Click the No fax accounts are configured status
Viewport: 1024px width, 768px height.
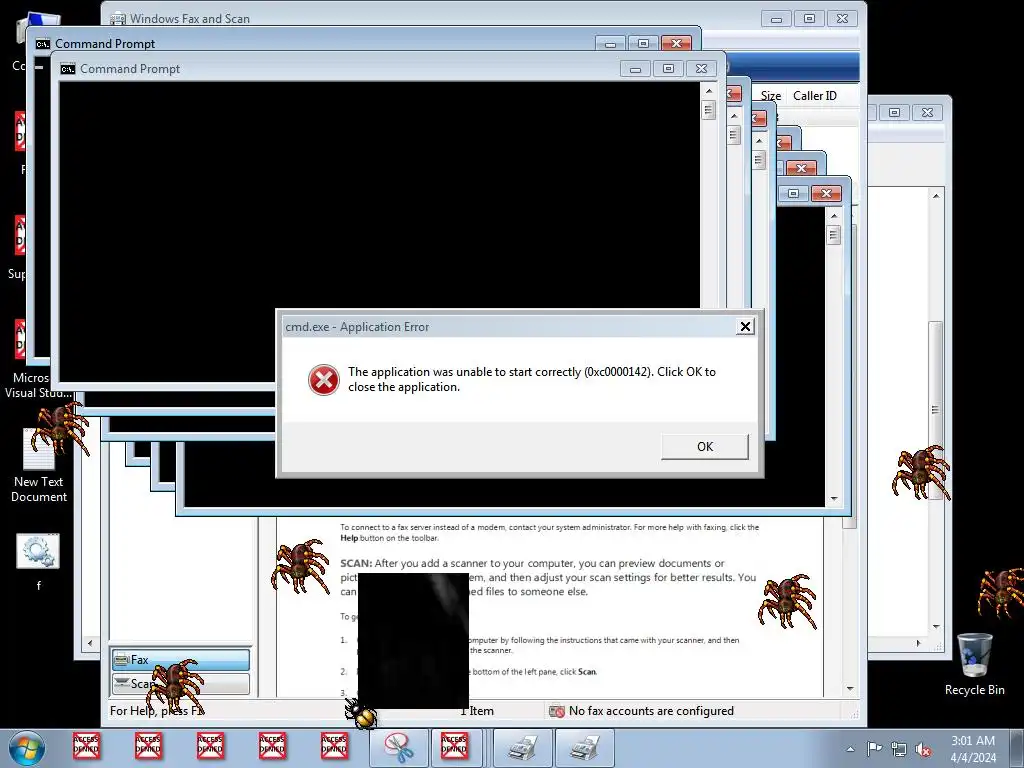[x=641, y=711]
